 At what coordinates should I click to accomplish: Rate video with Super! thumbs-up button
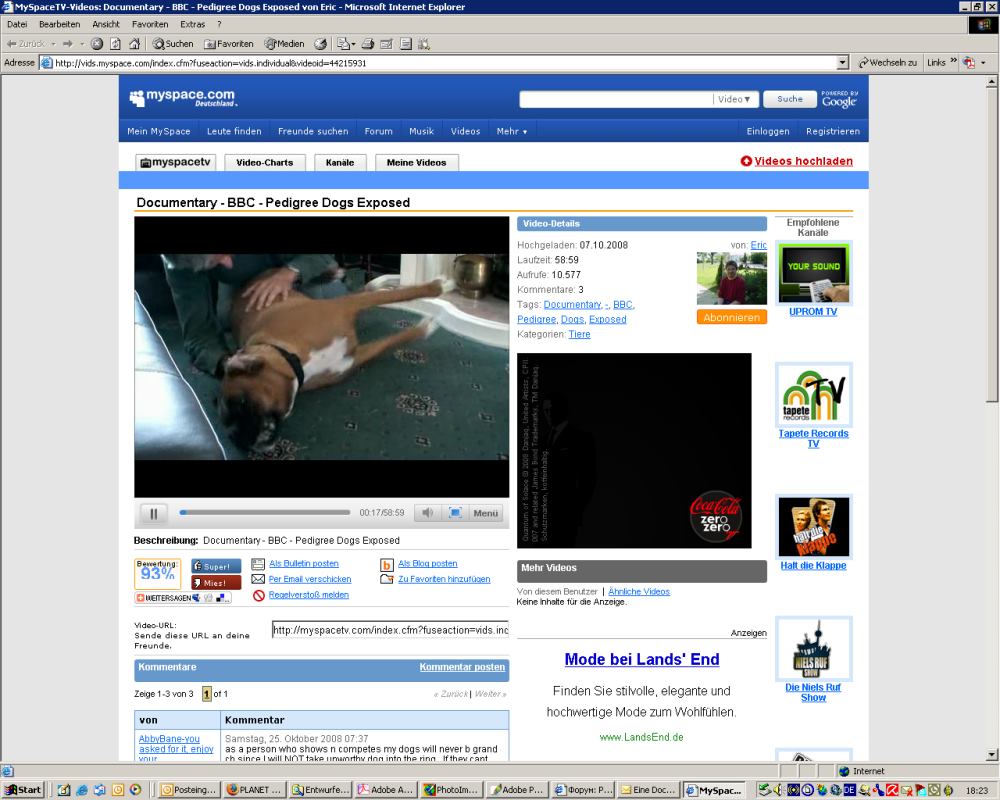point(216,566)
